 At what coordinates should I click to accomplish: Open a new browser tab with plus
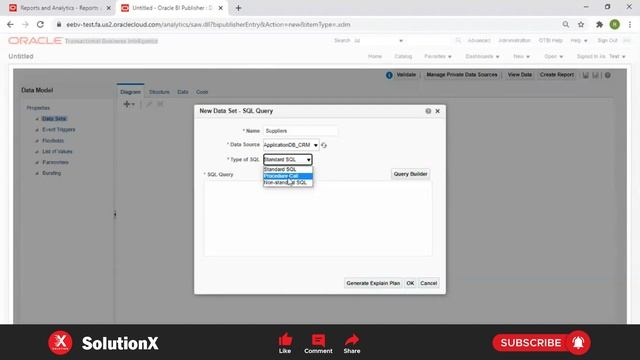click(x=238, y=8)
